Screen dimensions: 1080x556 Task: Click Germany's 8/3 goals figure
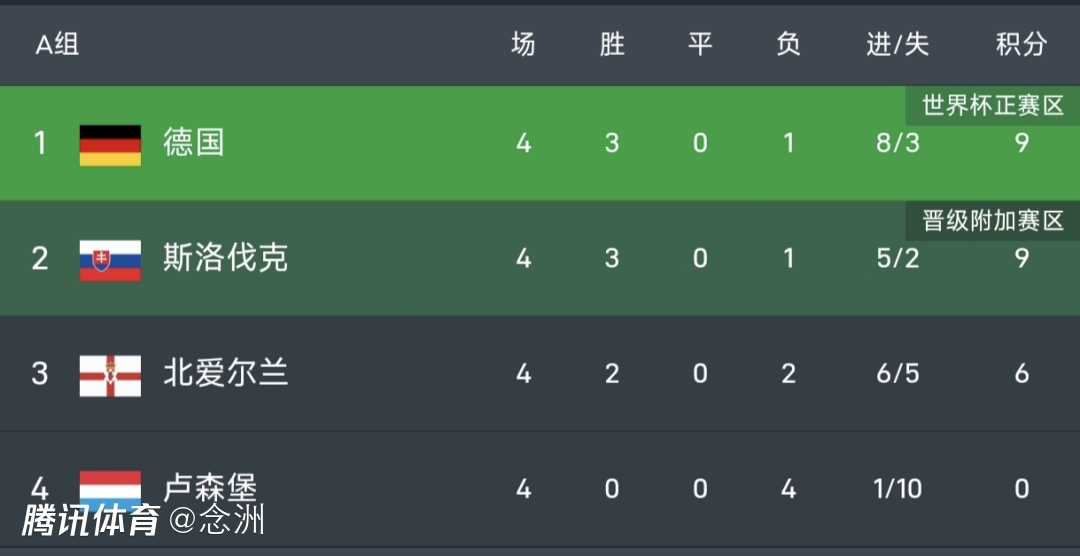pos(897,144)
